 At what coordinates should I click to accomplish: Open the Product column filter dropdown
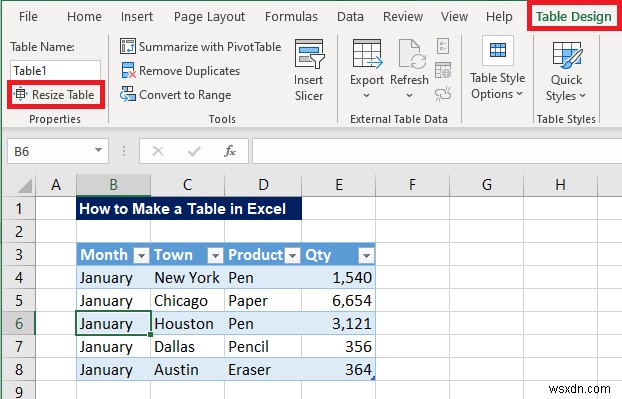292,256
